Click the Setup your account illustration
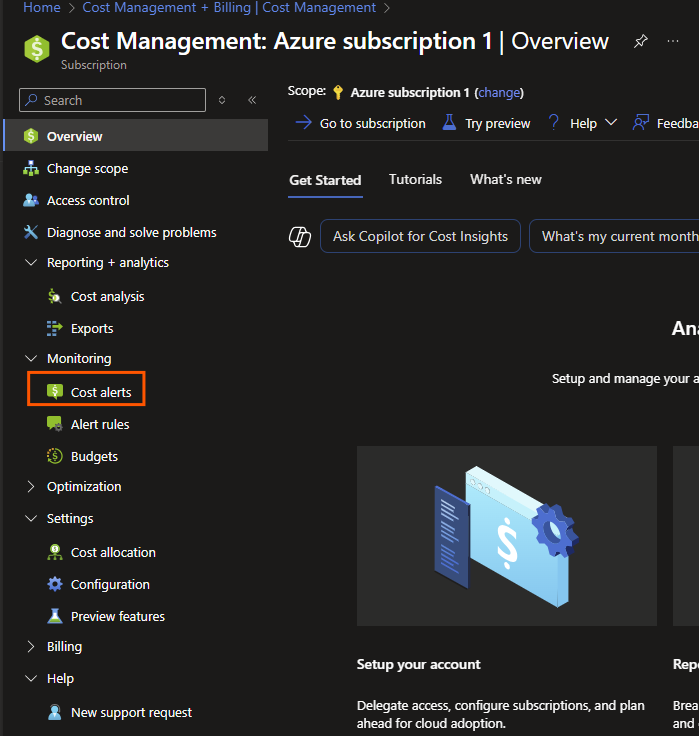This screenshot has height=736, width=699. tap(507, 536)
